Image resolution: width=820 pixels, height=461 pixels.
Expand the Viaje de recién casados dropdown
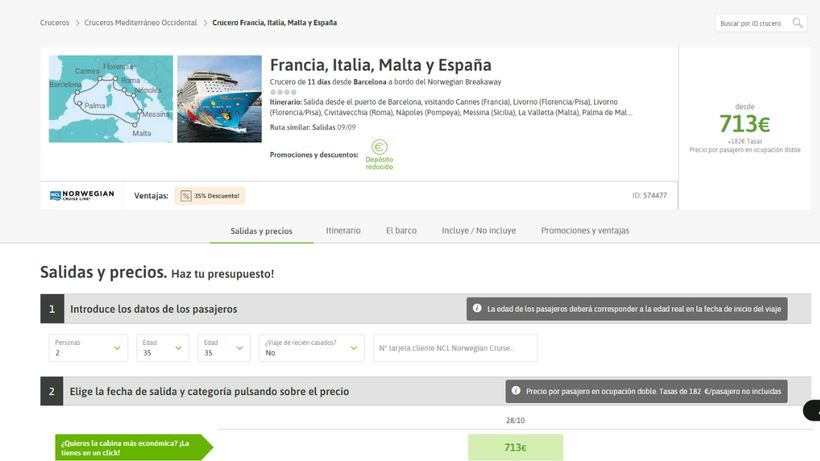[x=312, y=348]
